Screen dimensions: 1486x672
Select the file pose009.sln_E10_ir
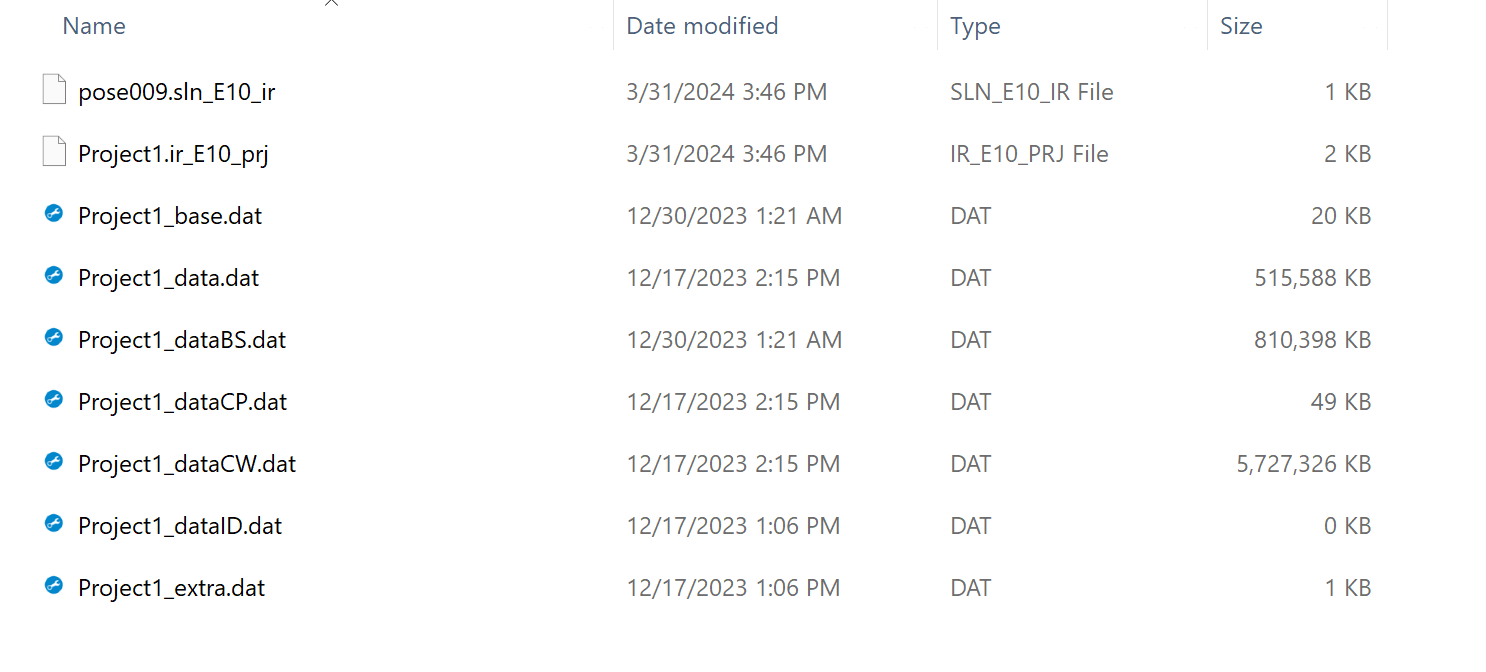pos(177,91)
